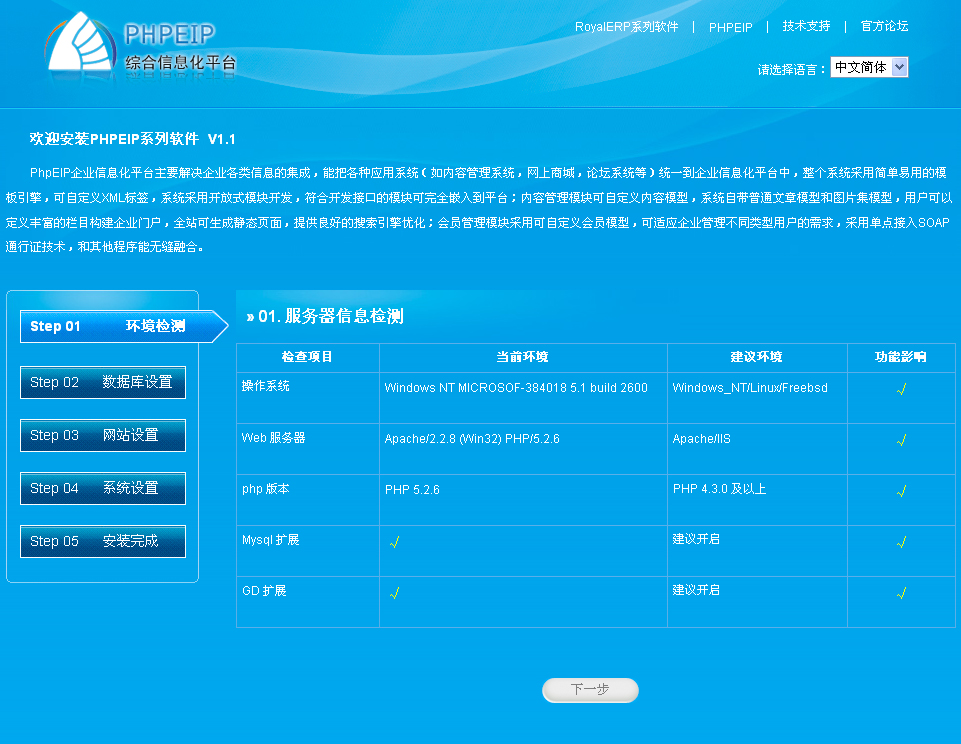Click the 操作系统 row's 功能影响 checkmark

tap(902, 389)
